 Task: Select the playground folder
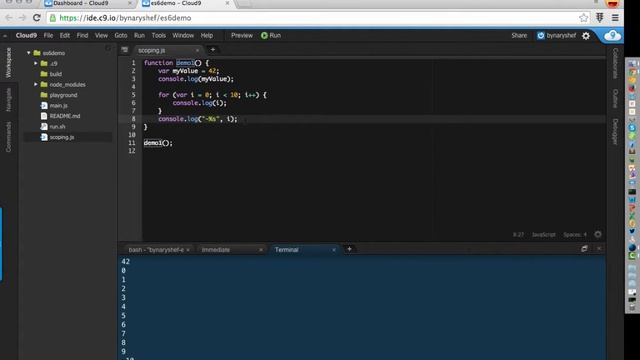pyautogui.click(x=63, y=95)
